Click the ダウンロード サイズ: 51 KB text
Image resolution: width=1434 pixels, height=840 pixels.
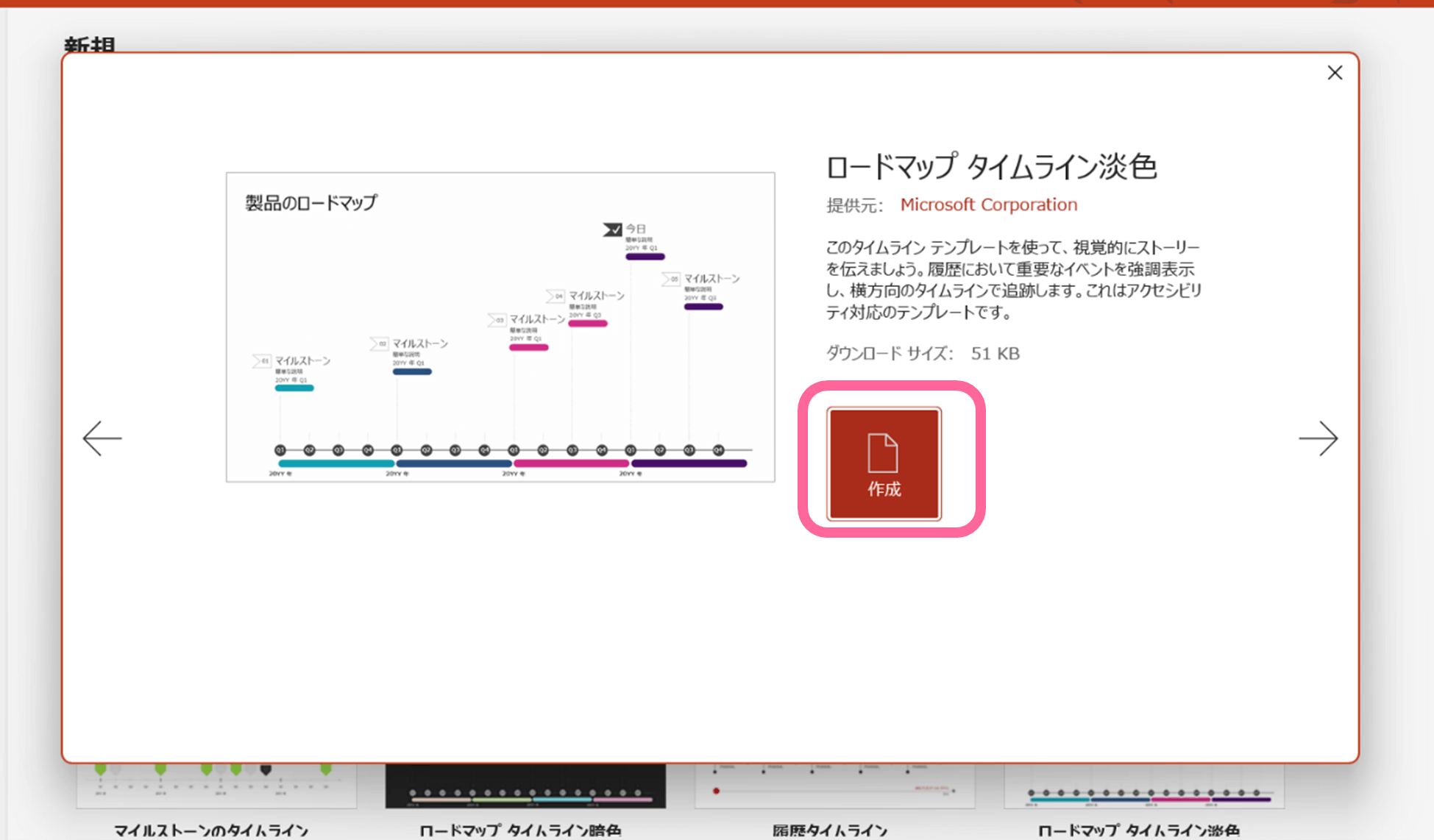click(x=923, y=354)
